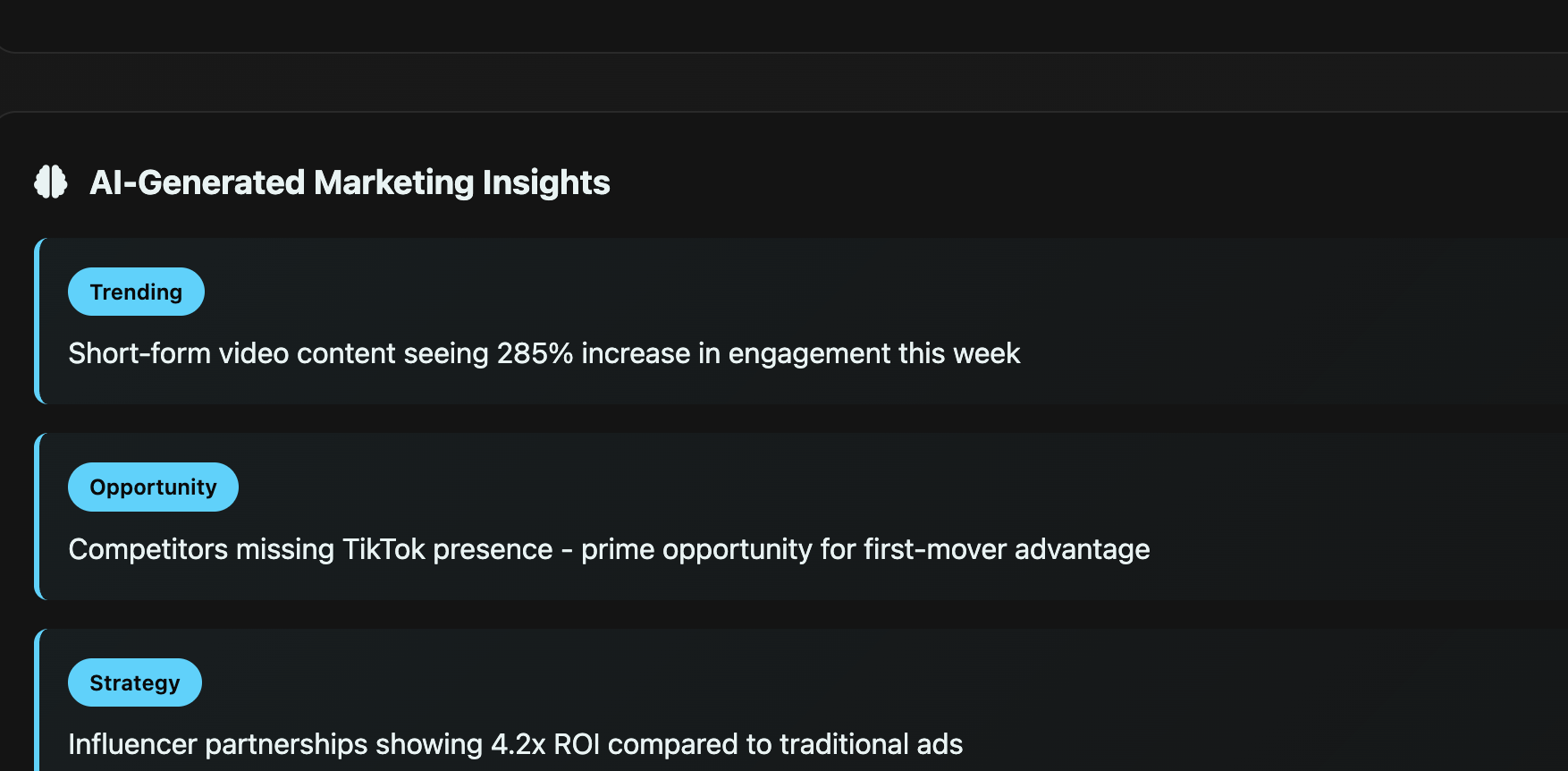Screen dimensions: 1568x771
Task: Click the word "Influencer" in the Strategy card
Action: (132, 744)
